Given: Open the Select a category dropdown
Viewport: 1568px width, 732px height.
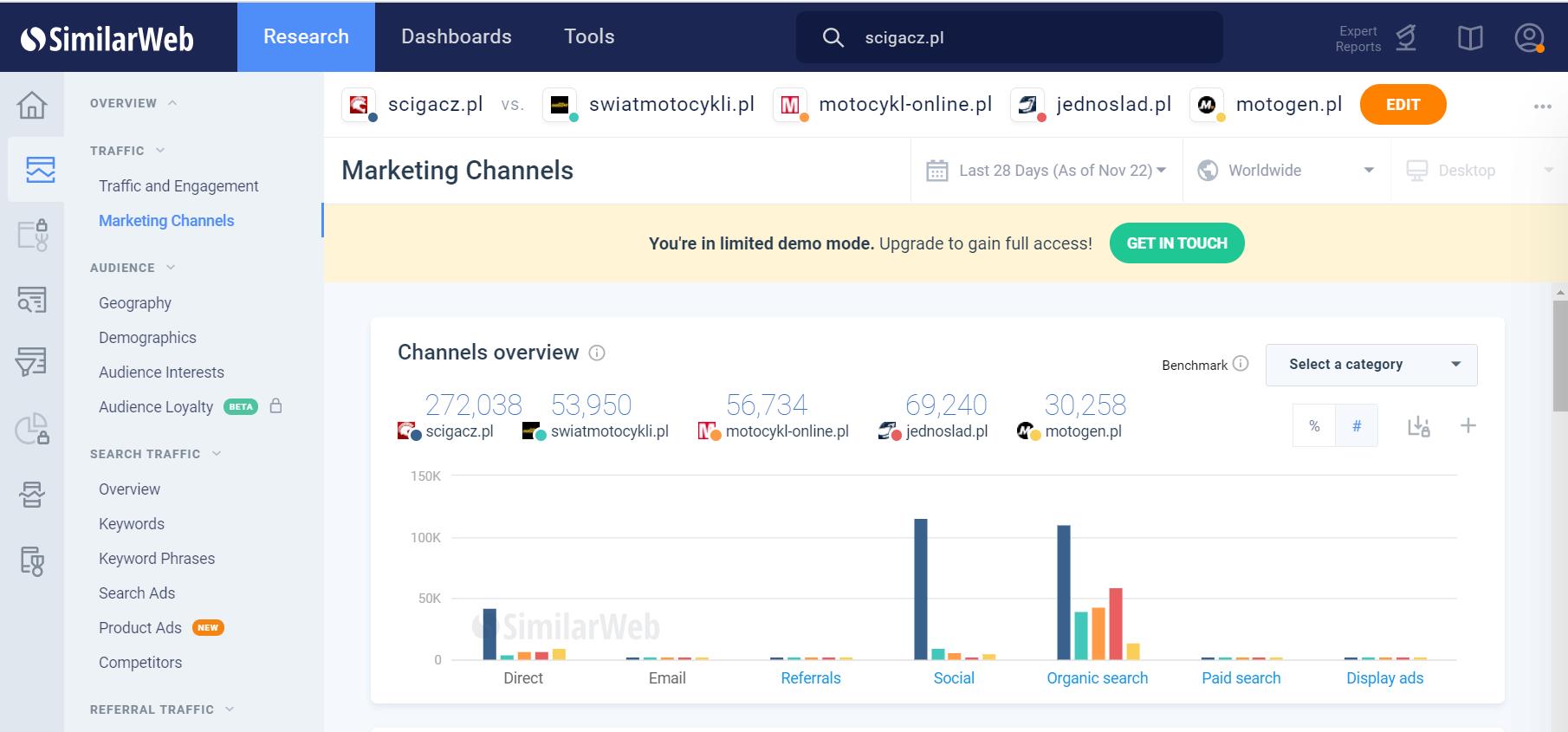Looking at the screenshot, I should tap(1371, 365).
